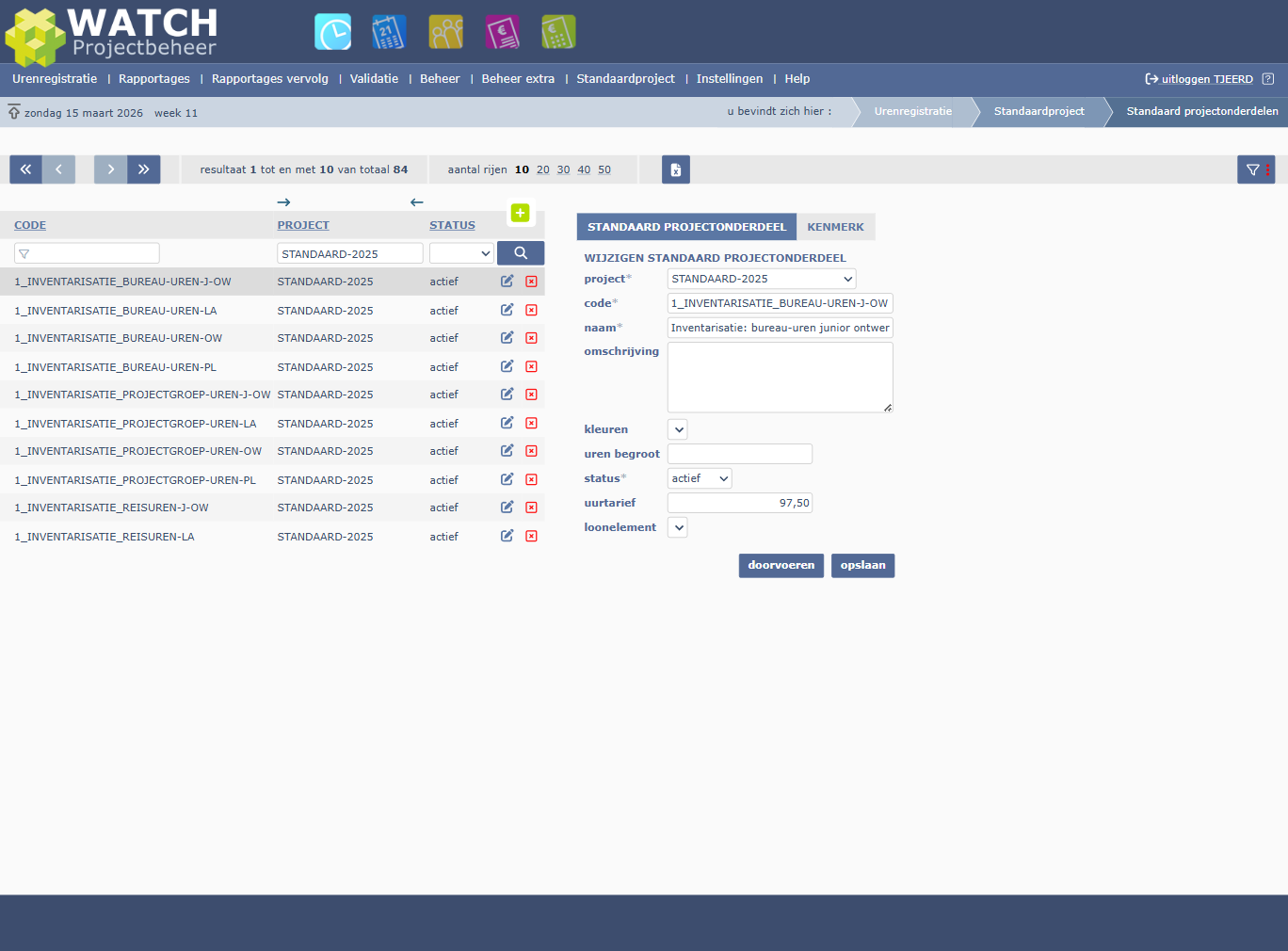Switch to the KENMERK tab

(x=835, y=227)
